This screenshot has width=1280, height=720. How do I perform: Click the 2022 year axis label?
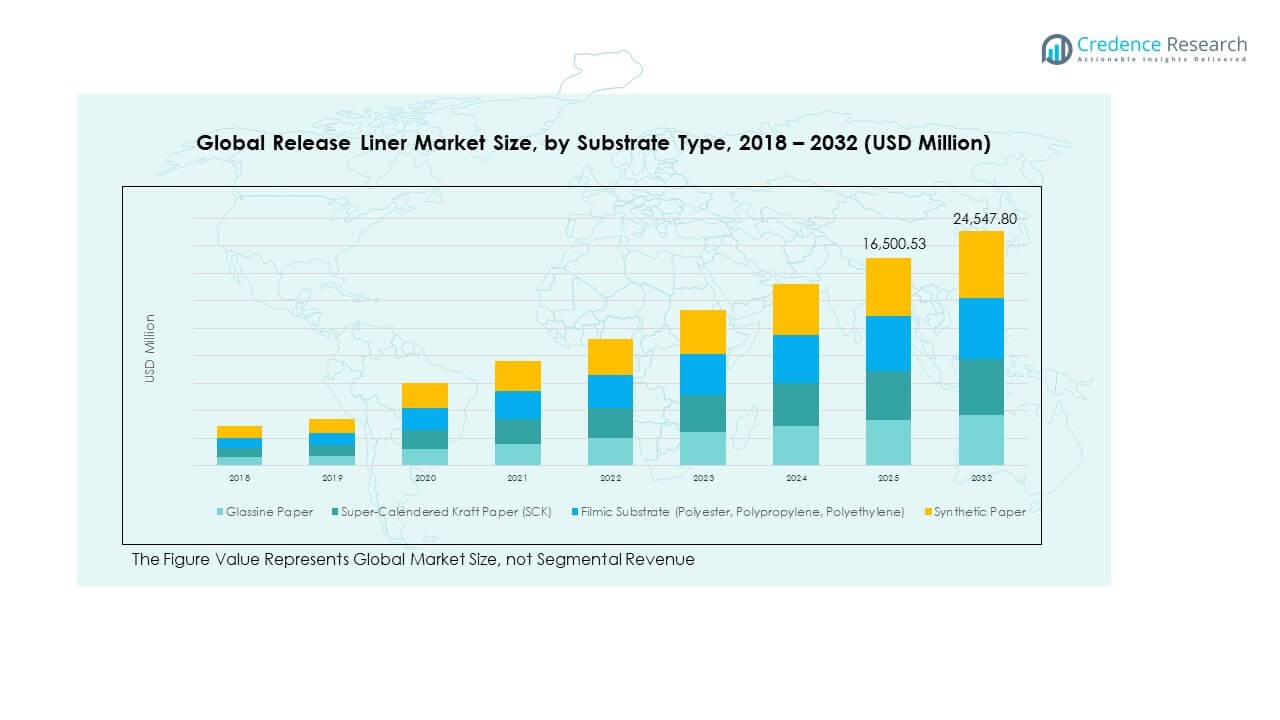610,479
